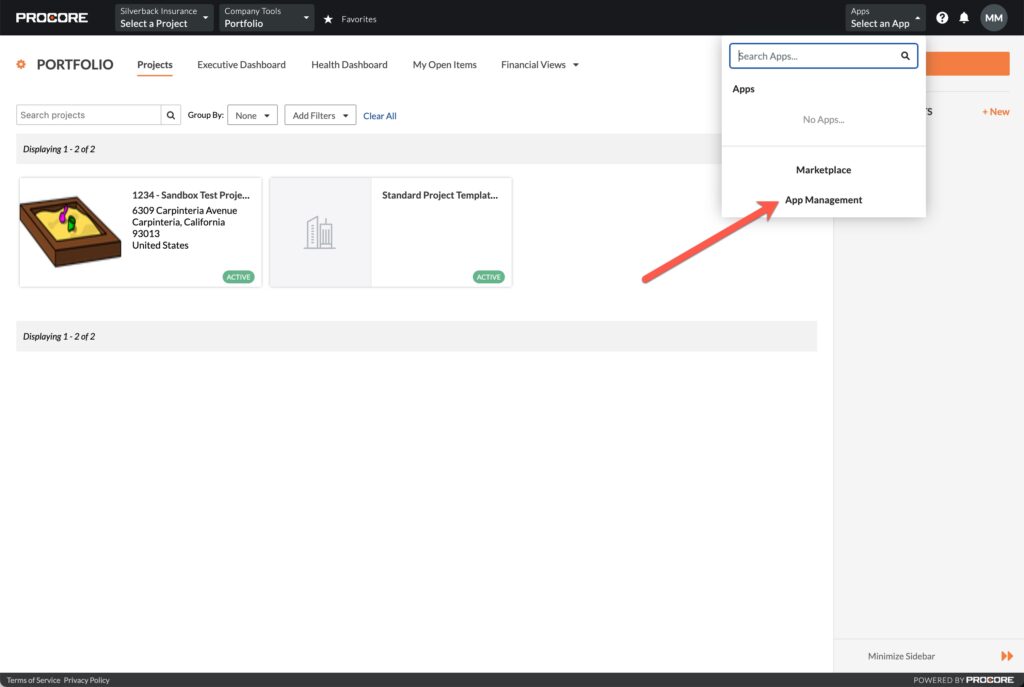Viewport: 1024px width, 687px height.
Task: Click the project search magnifier button
Action: click(170, 115)
